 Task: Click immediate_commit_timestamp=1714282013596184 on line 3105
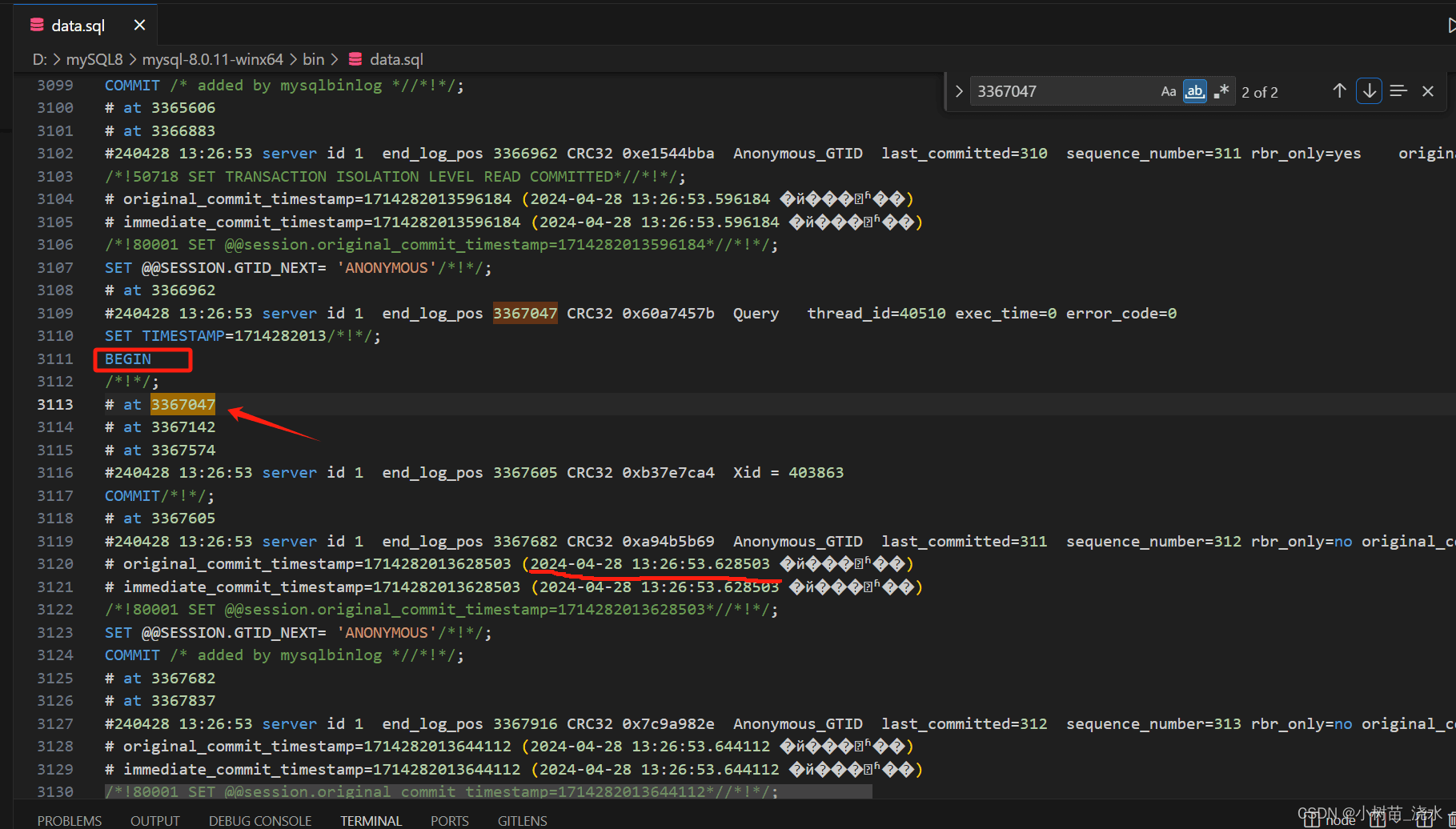322,222
